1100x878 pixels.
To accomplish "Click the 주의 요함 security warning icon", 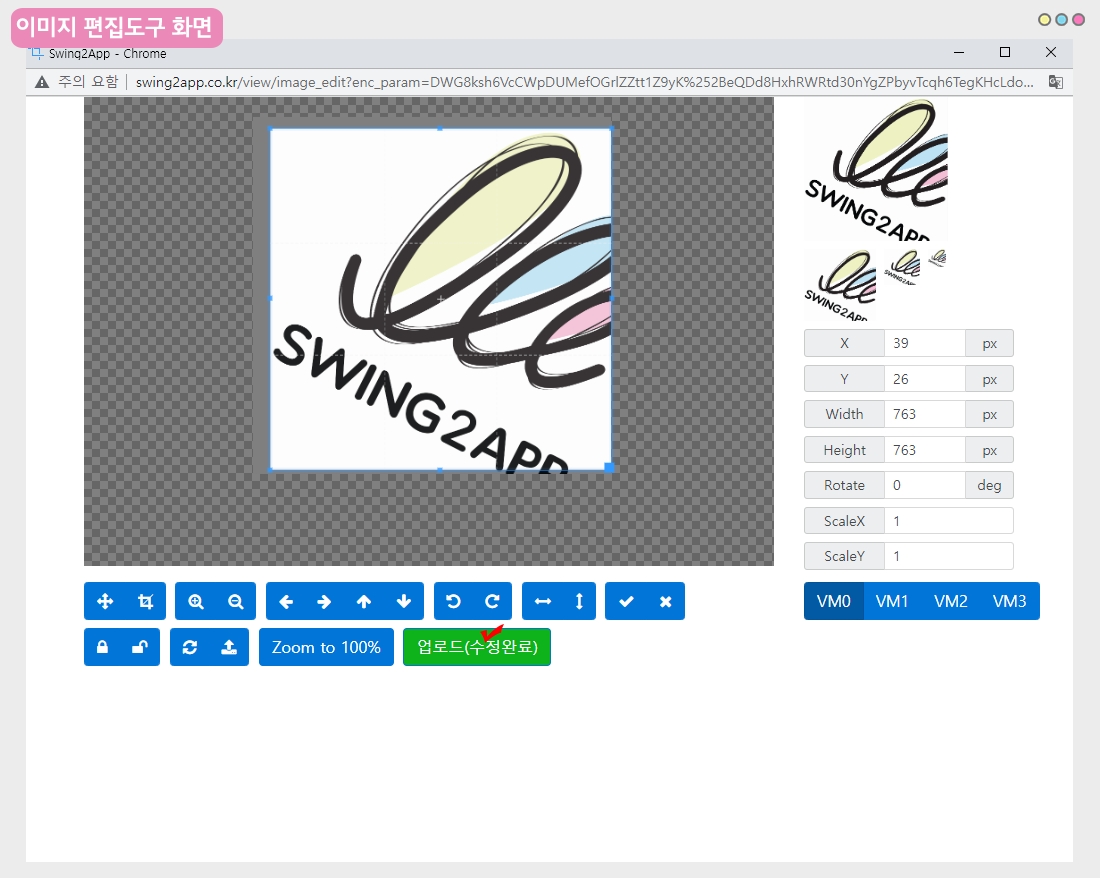I will pyautogui.click(x=42, y=82).
